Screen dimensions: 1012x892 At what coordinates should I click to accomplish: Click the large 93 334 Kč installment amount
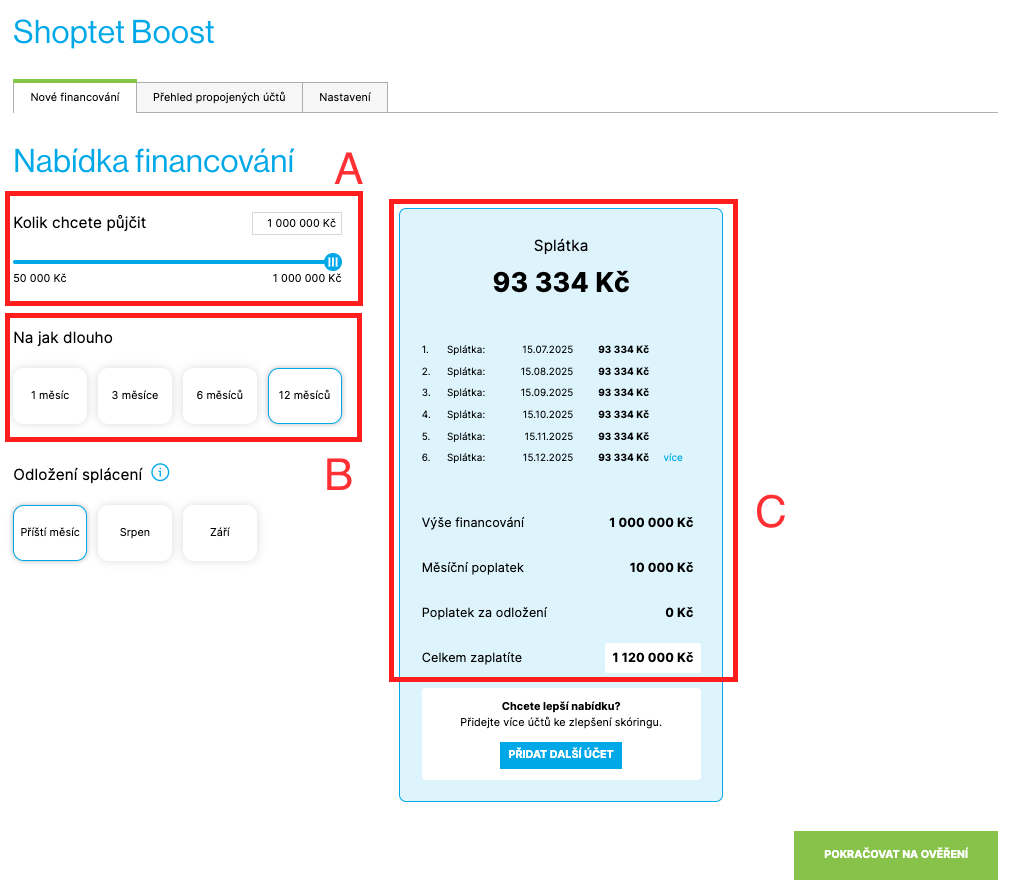pos(561,282)
